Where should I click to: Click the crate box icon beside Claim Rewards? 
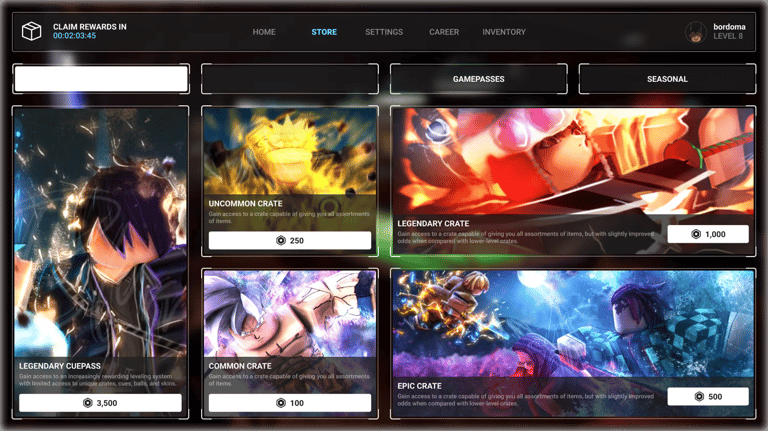[31, 31]
